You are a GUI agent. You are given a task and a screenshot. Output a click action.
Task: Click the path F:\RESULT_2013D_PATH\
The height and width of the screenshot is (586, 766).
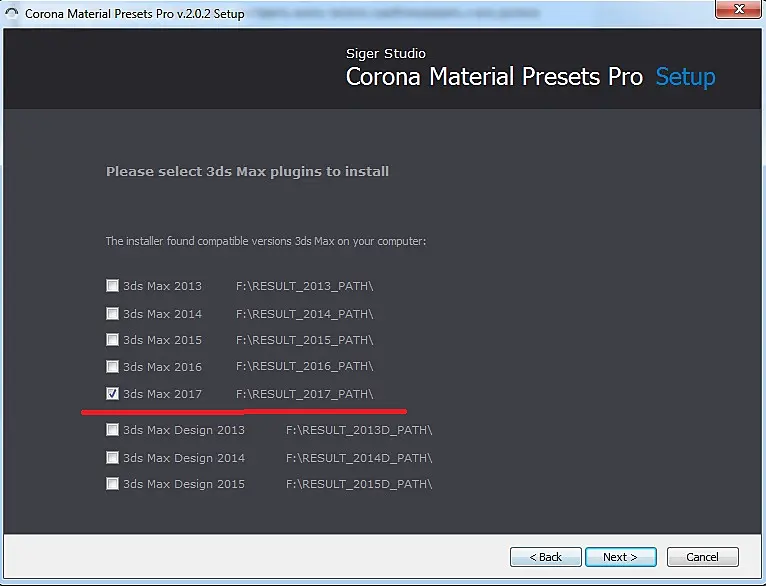pyautogui.click(x=359, y=430)
